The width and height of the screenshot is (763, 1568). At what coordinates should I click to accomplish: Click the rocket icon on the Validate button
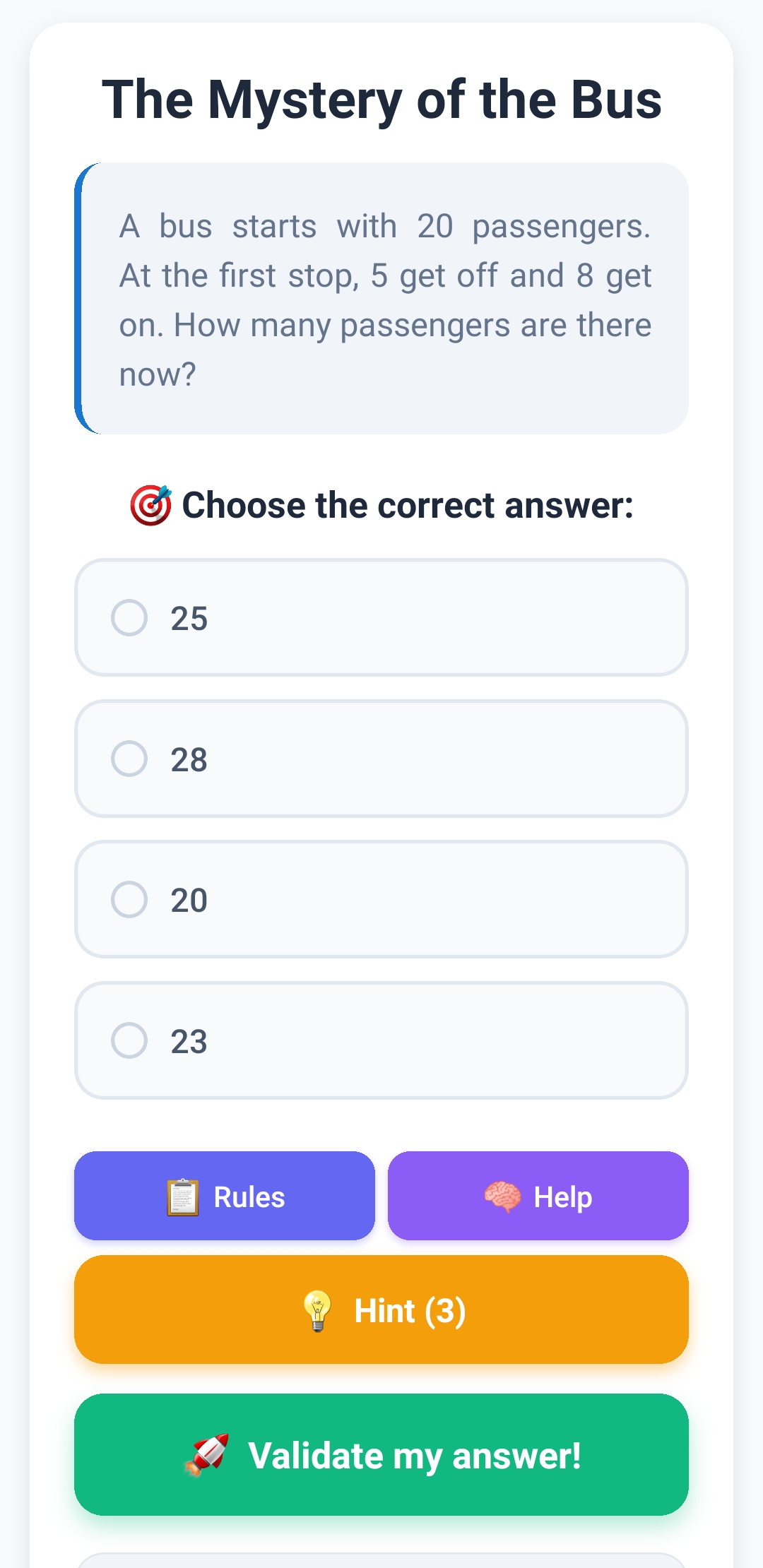click(x=206, y=1455)
